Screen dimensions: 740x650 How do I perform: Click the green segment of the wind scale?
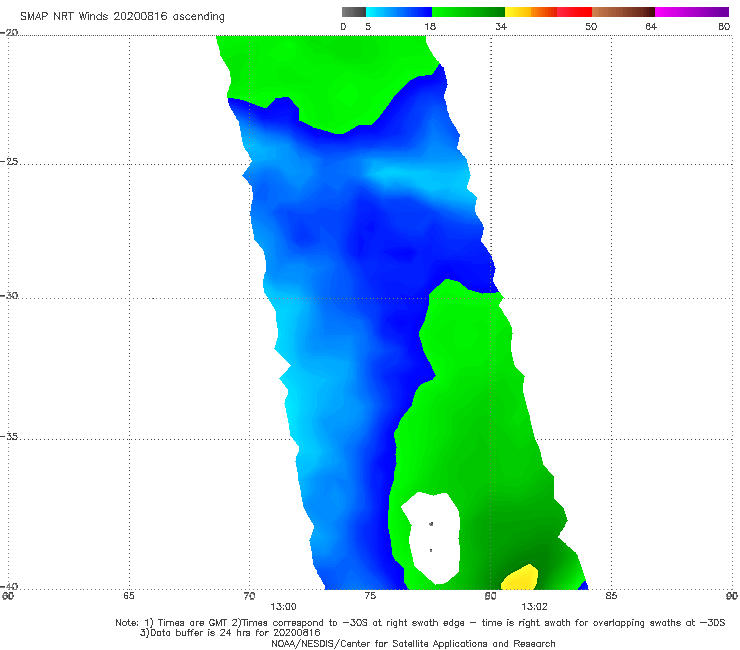coord(468,12)
